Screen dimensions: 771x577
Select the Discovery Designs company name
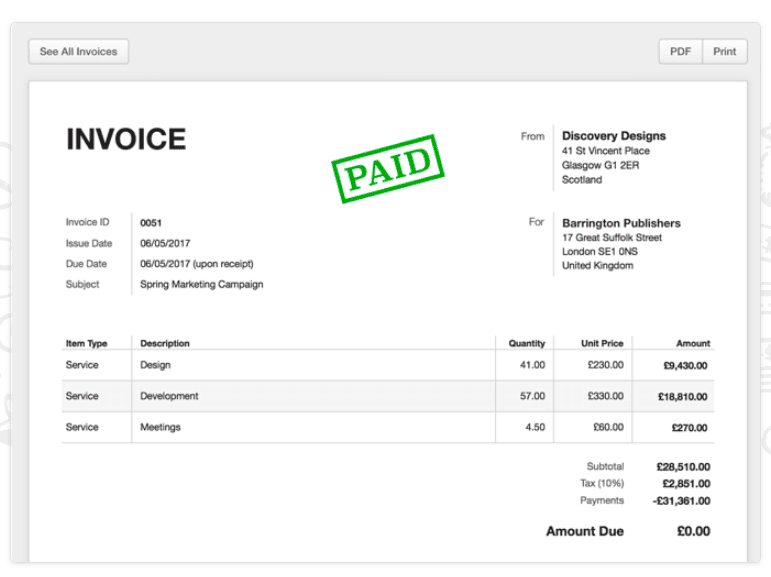(x=613, y=136)
